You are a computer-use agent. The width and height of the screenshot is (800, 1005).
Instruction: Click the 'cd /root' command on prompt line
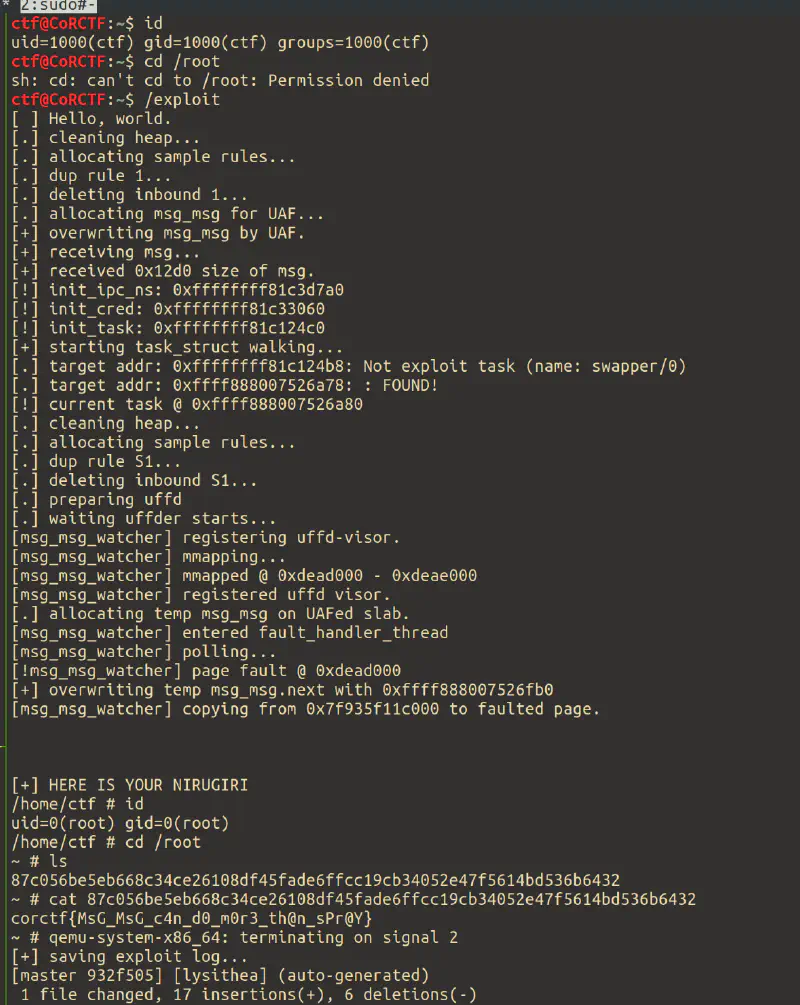coord(182,62)
